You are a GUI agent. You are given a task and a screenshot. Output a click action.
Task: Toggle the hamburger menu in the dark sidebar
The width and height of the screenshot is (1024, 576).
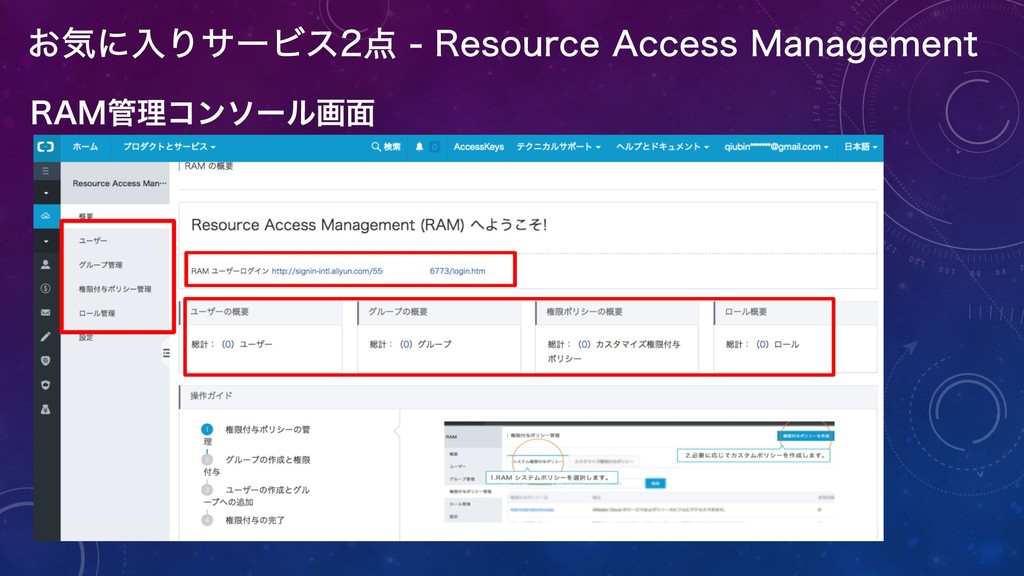[x=46, y=171]
